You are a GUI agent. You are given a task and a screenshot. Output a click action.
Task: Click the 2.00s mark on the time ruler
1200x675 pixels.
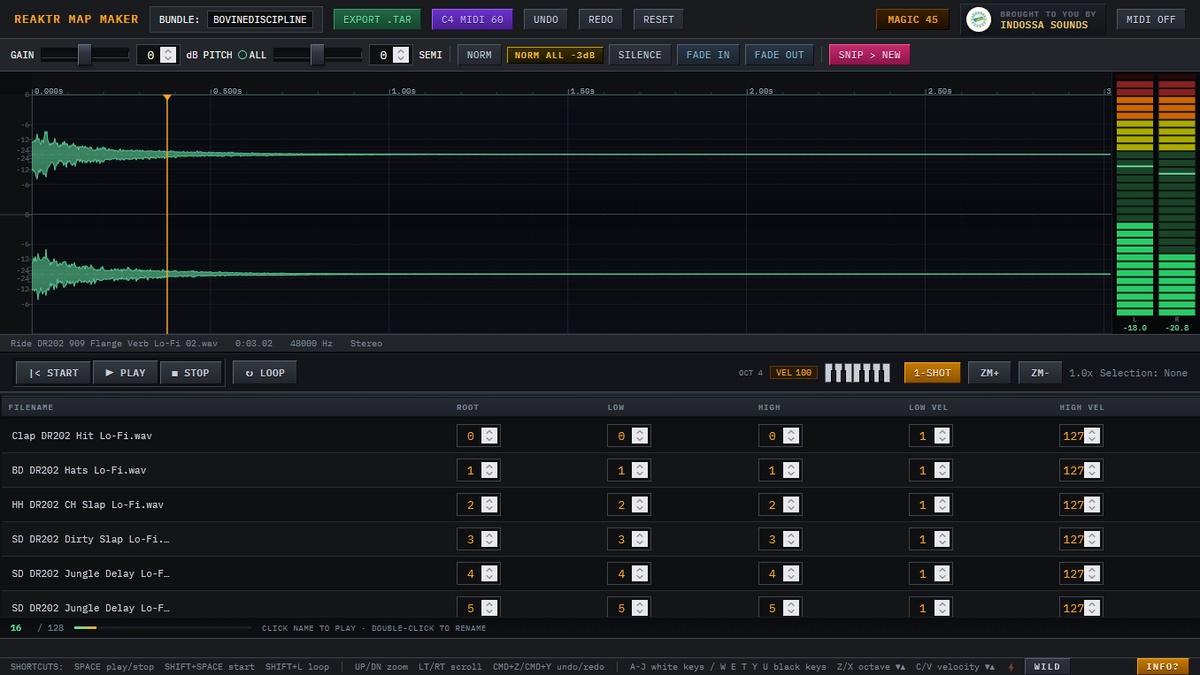pyautogui.click(x=761, y=91)
